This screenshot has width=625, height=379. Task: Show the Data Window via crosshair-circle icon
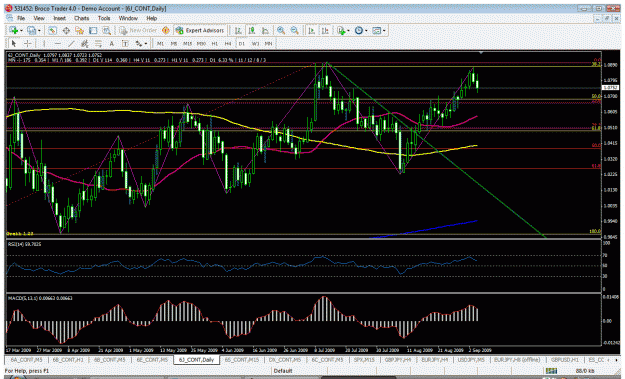pos(66,31)
